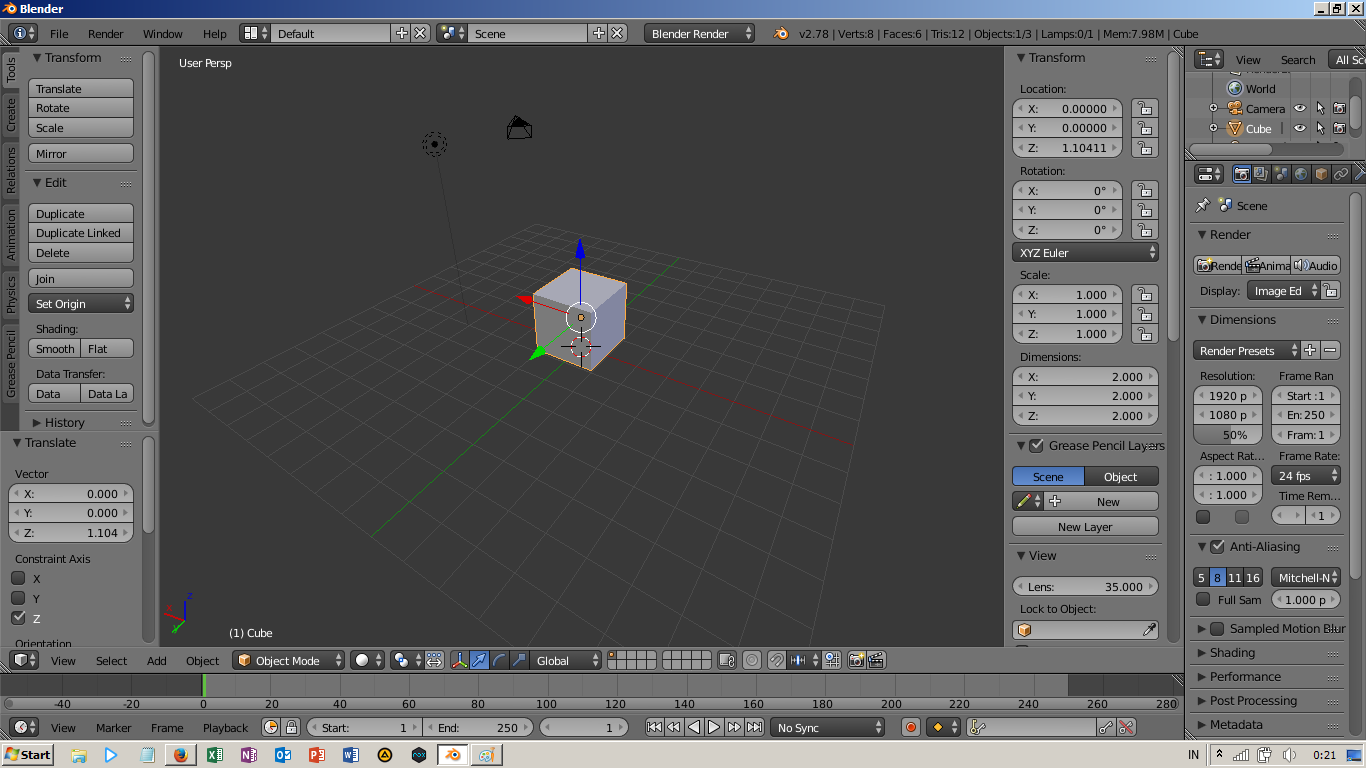Click the Duplicate button in Tools
The height and width of the screenshot is (768, 1366).
click(80, 213)
